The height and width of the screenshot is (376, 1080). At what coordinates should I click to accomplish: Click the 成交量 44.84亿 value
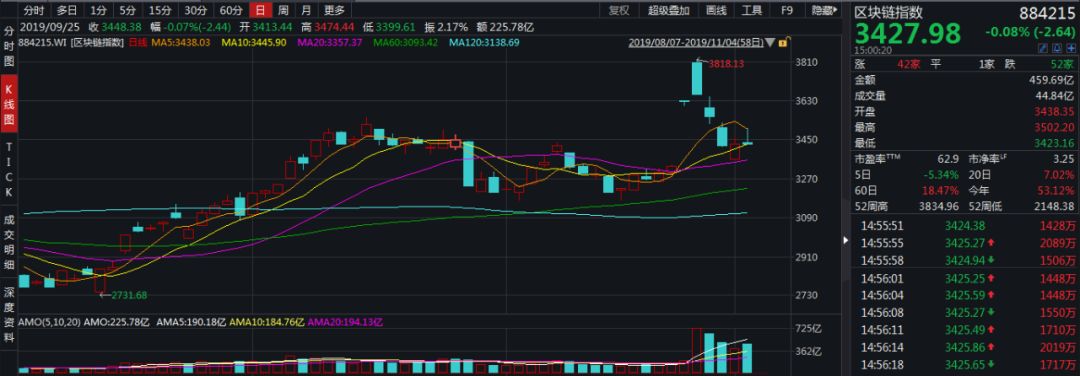pos(1055,96)
